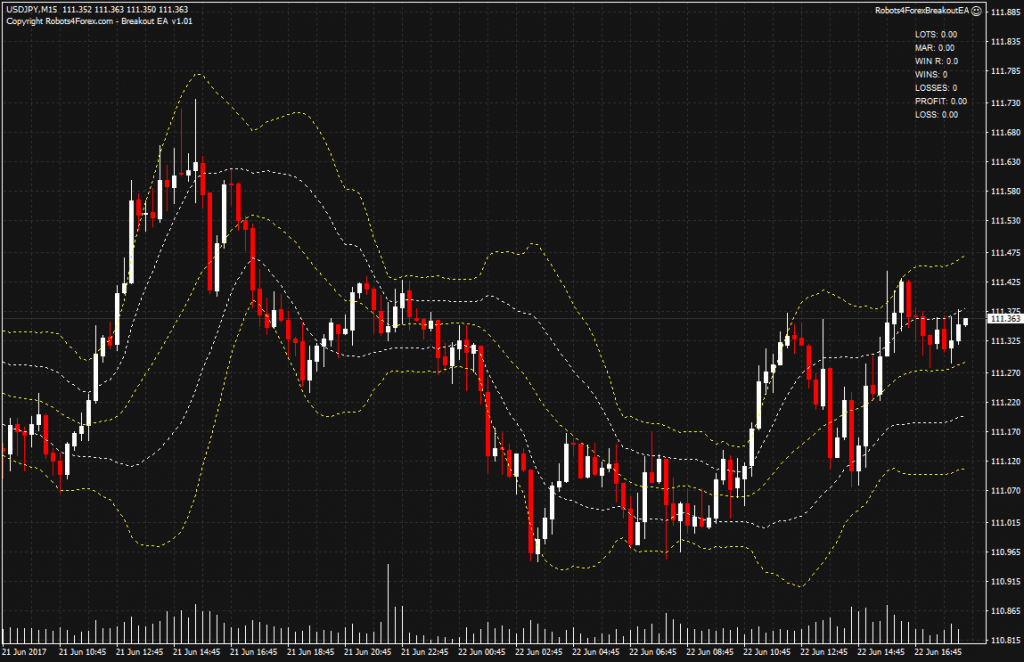The width and height of the screenshot is (1024, 662).
Task: Click the 110.965 price axis label
Action: click(x=1006, y=552)
